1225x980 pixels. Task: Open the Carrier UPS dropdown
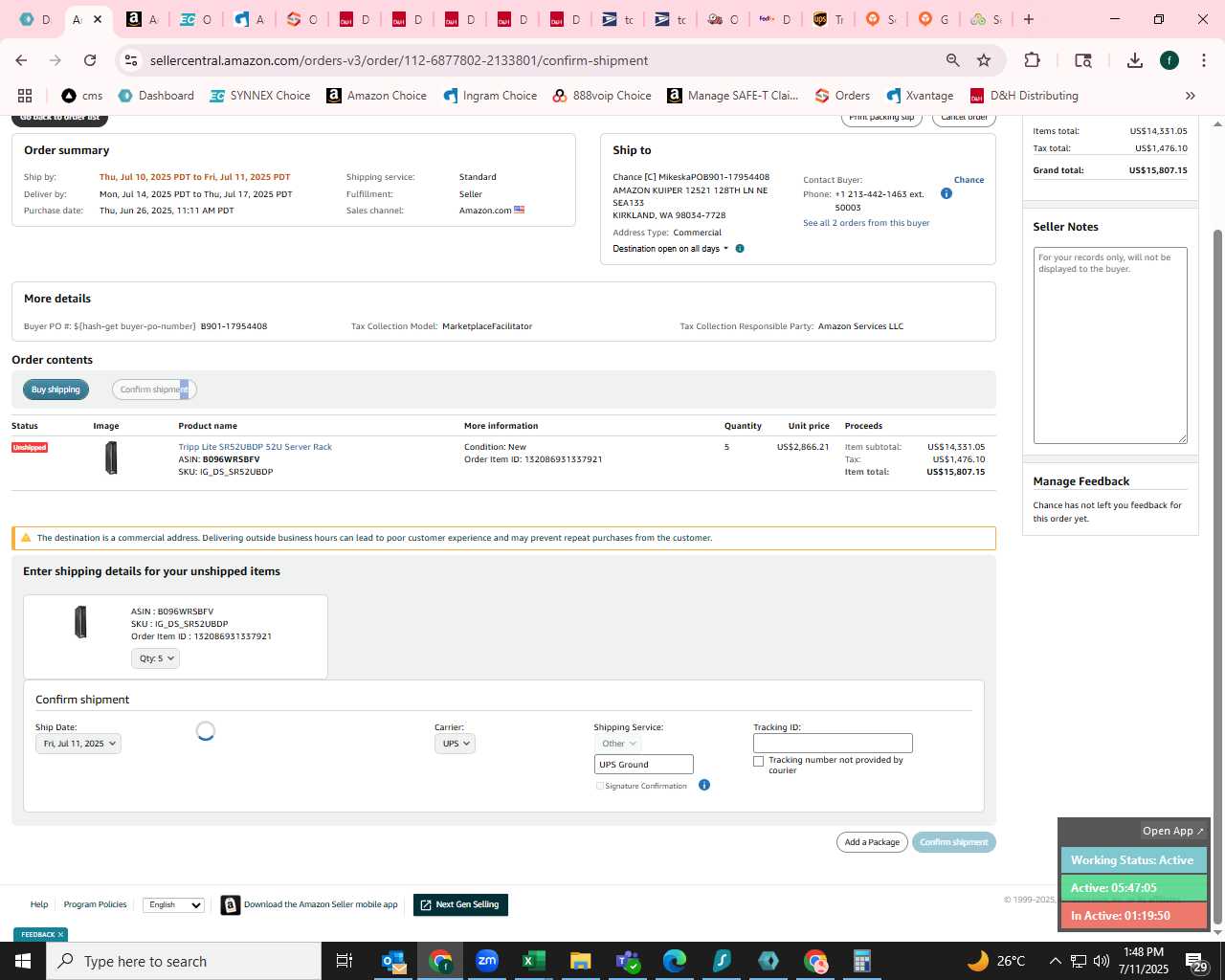(455, 744)
